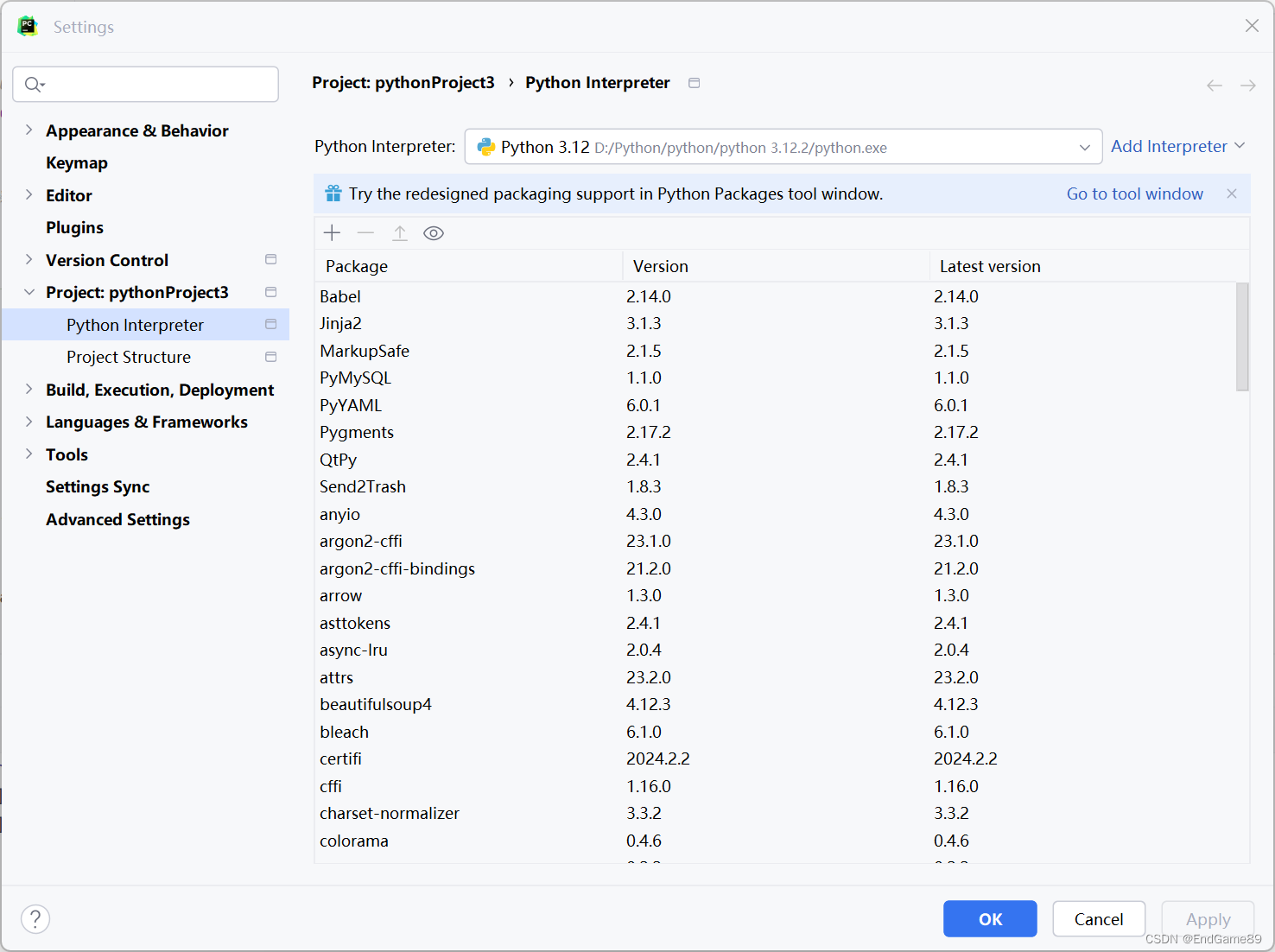The height and width of the screenshot is (952, 1275).
Task: Focus the settings search field
Action: click(145, 84)
